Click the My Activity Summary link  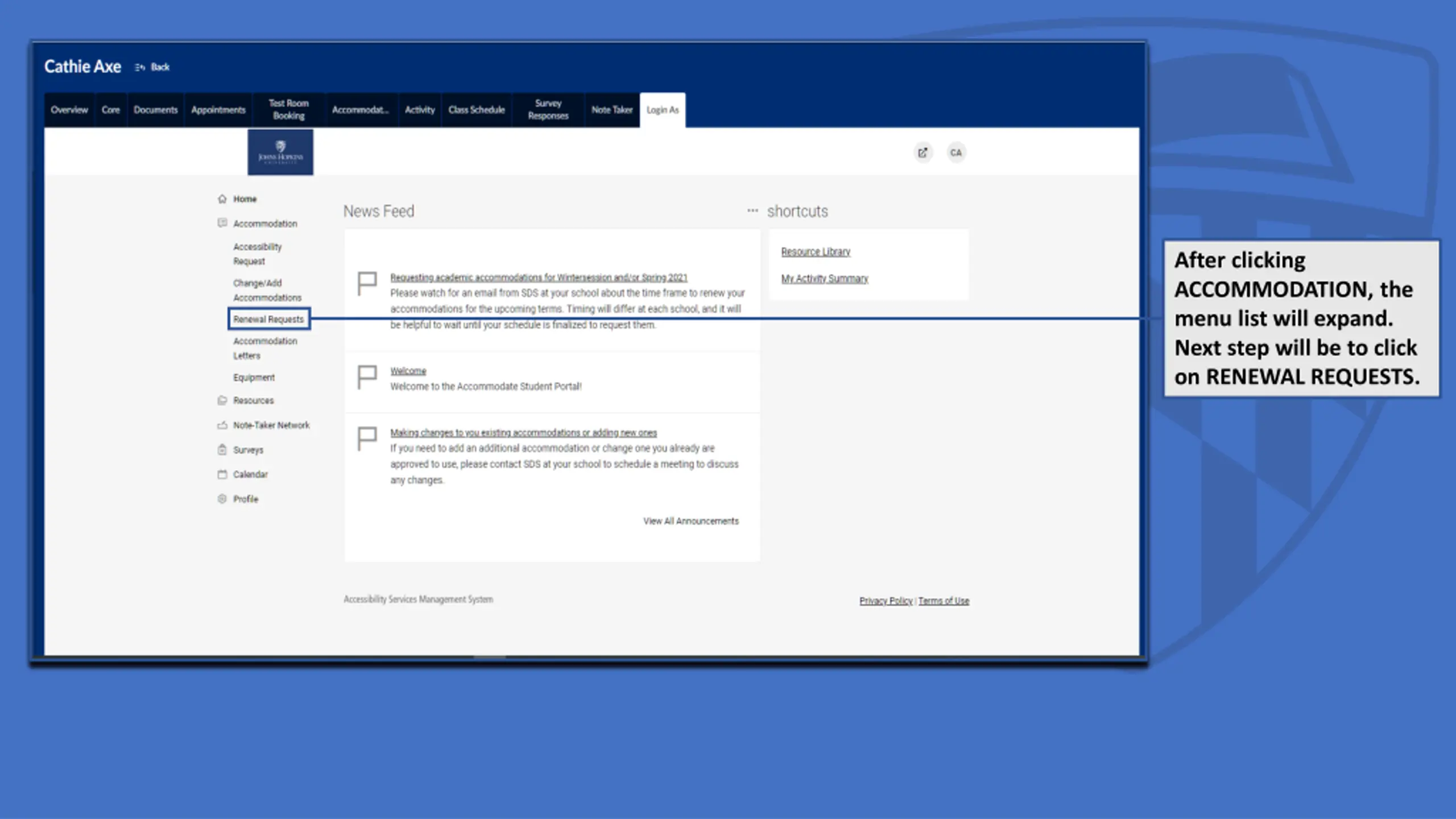(x=825, y=278)
